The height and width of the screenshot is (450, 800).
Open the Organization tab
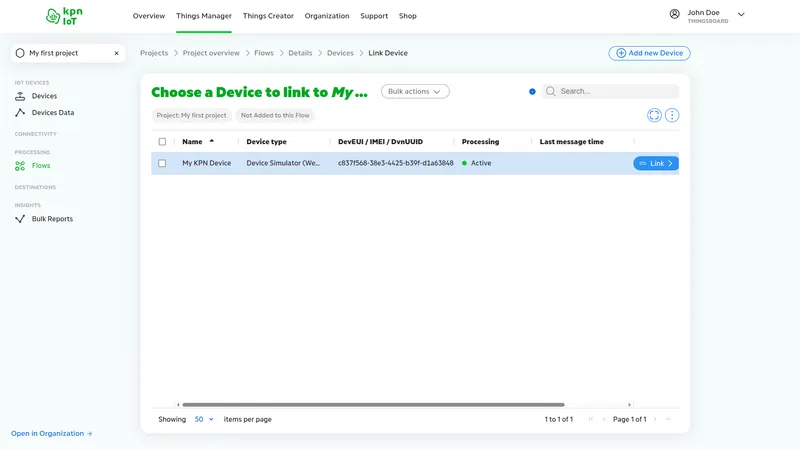(x=327, y=16)
